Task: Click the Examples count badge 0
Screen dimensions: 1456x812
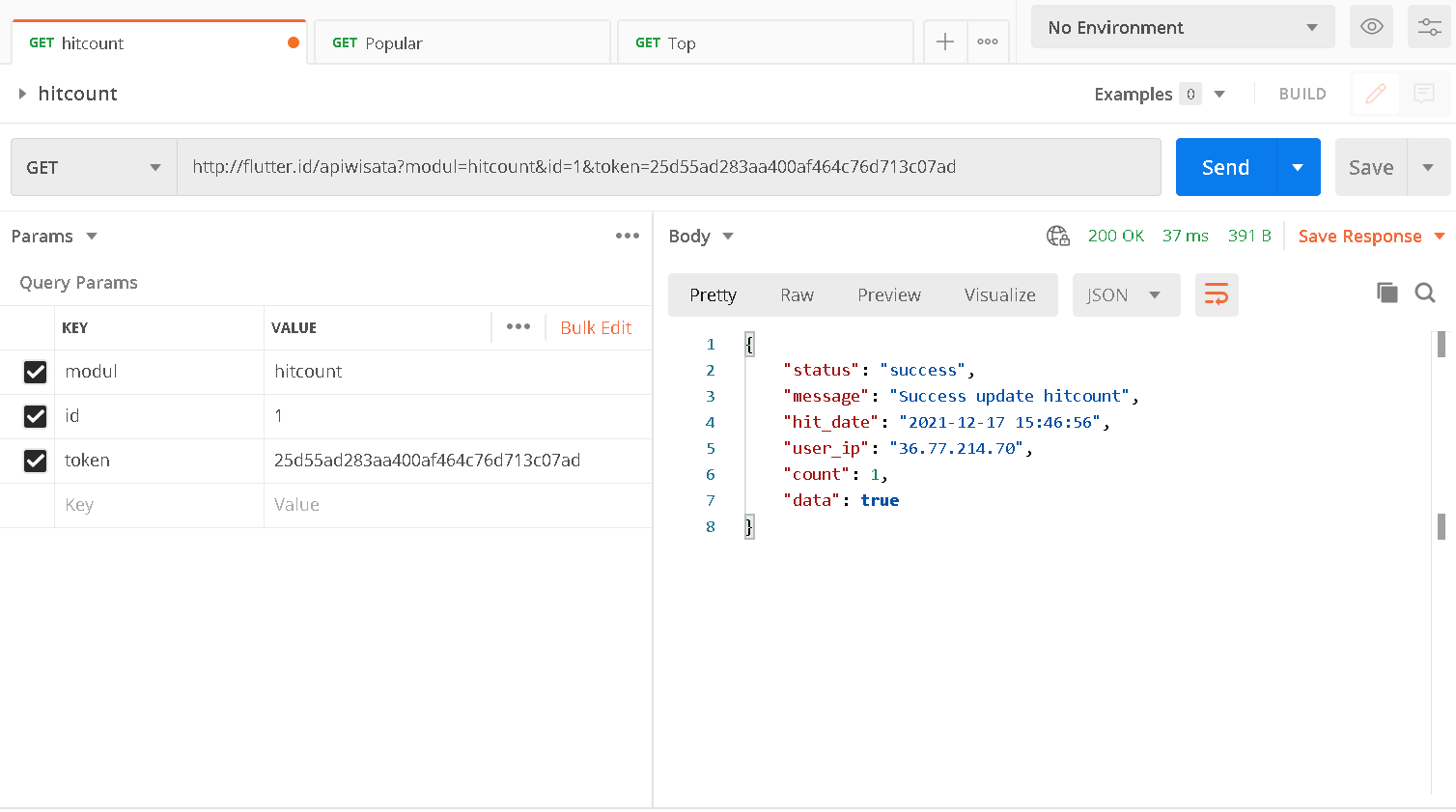Action: click(1190, 94)
